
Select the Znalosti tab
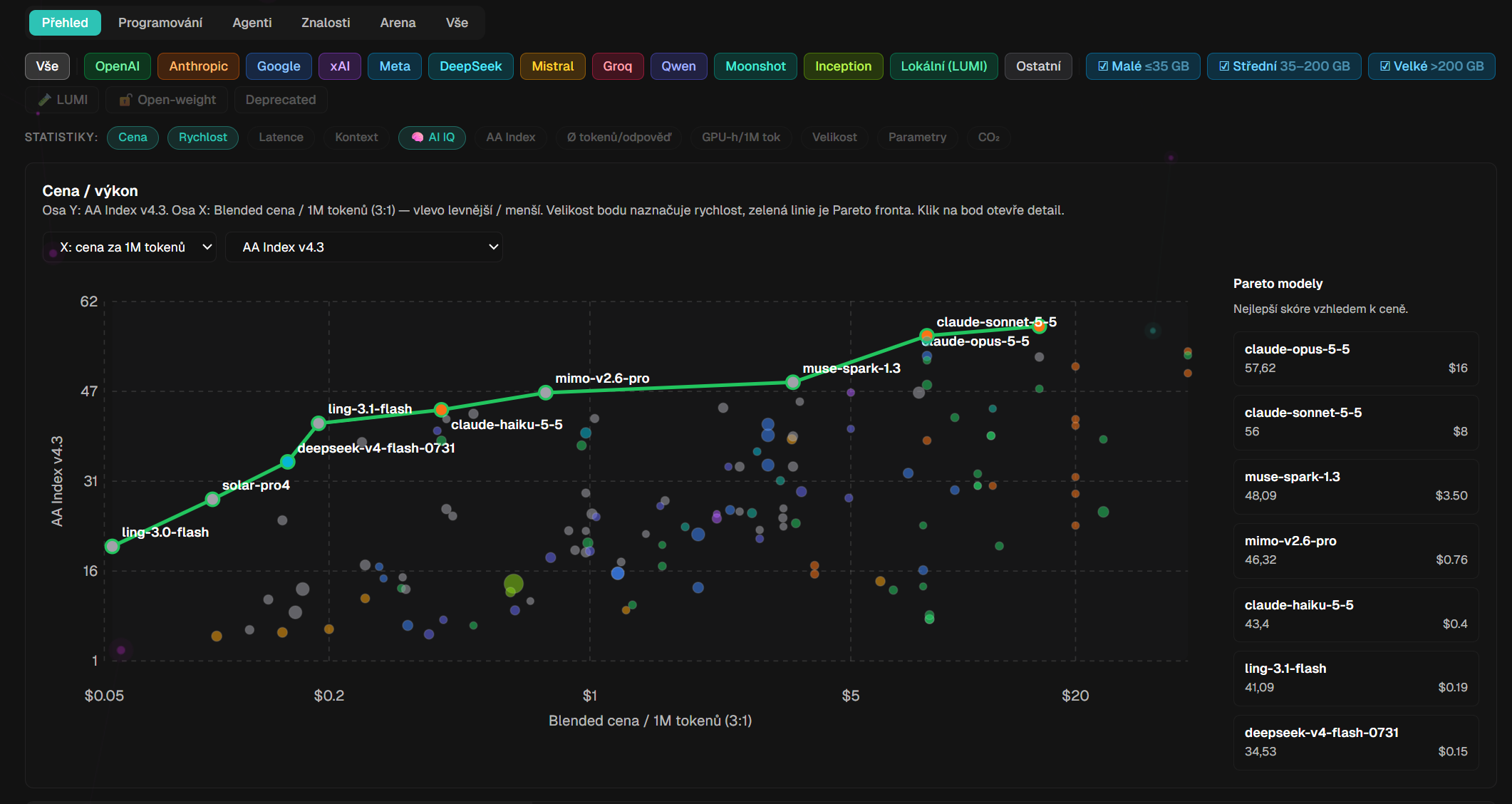pos(326,23)
